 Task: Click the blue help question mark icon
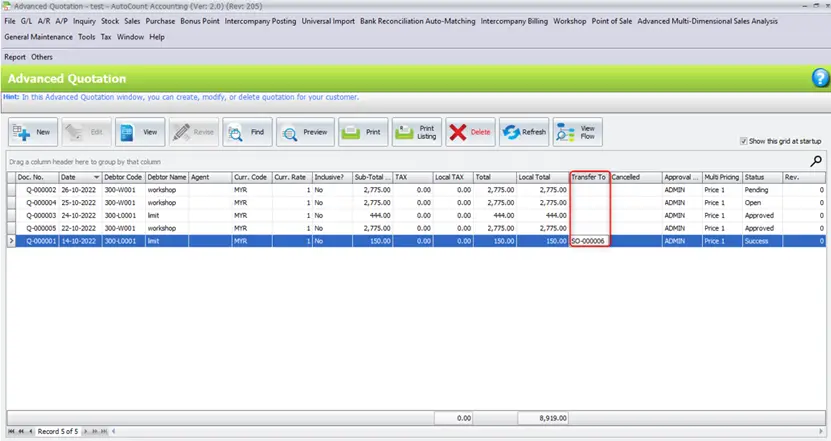(x=820, y=78)
